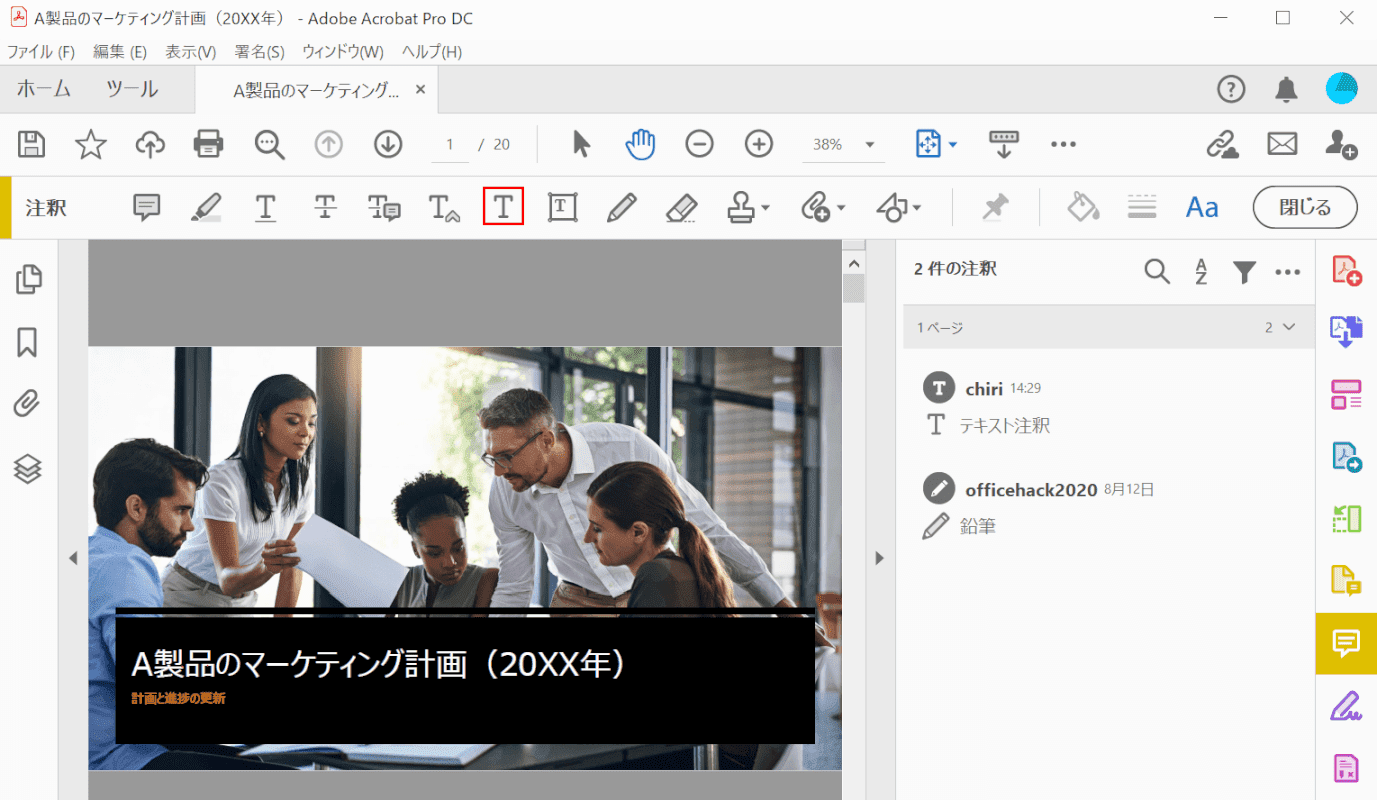Viewport: 1377px width, 800px height.
Task: Close the A製品のマーケティング document tab
Action: click(x=421, y=89)
